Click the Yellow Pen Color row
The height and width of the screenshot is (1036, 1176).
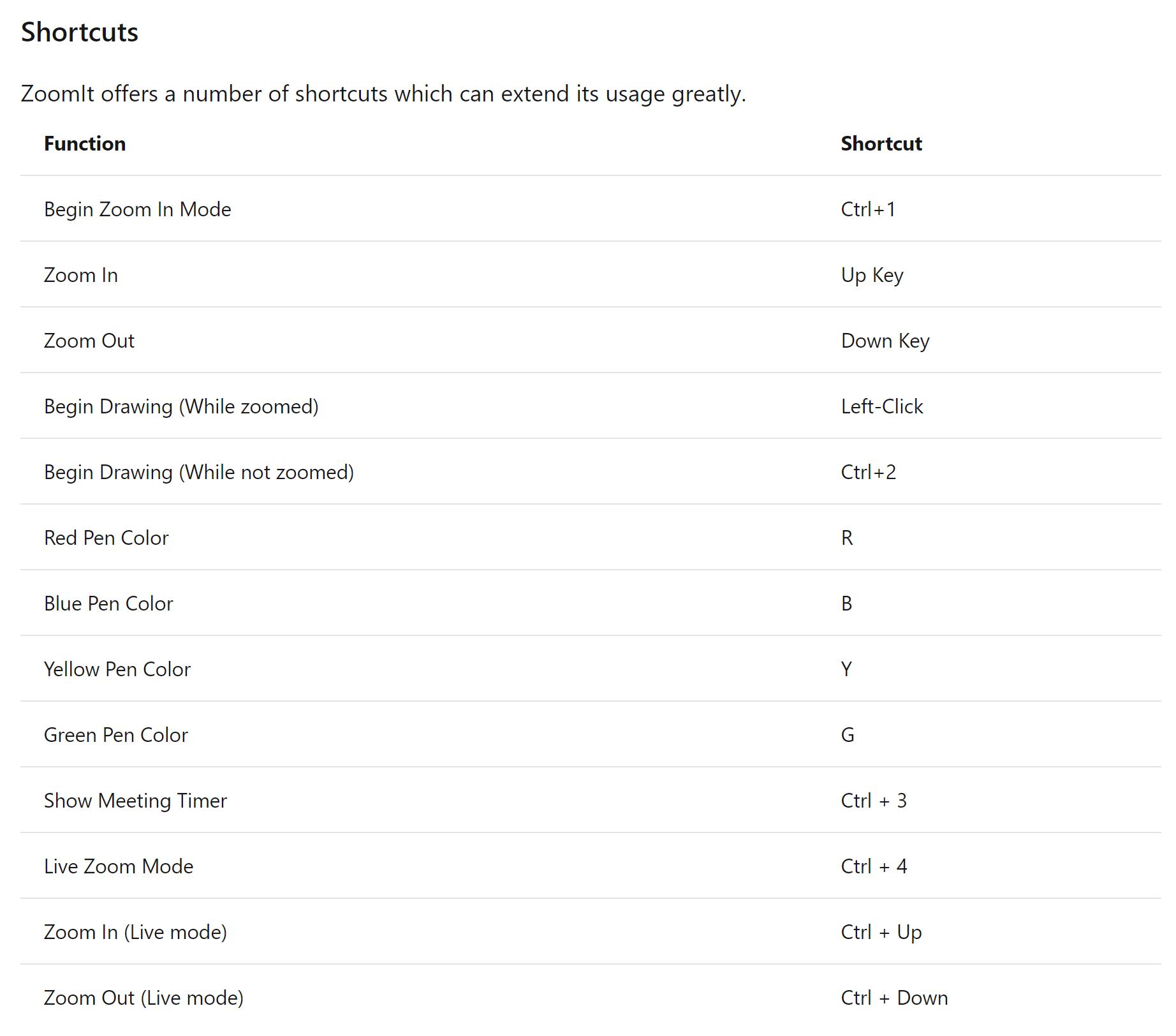point(117,670)
